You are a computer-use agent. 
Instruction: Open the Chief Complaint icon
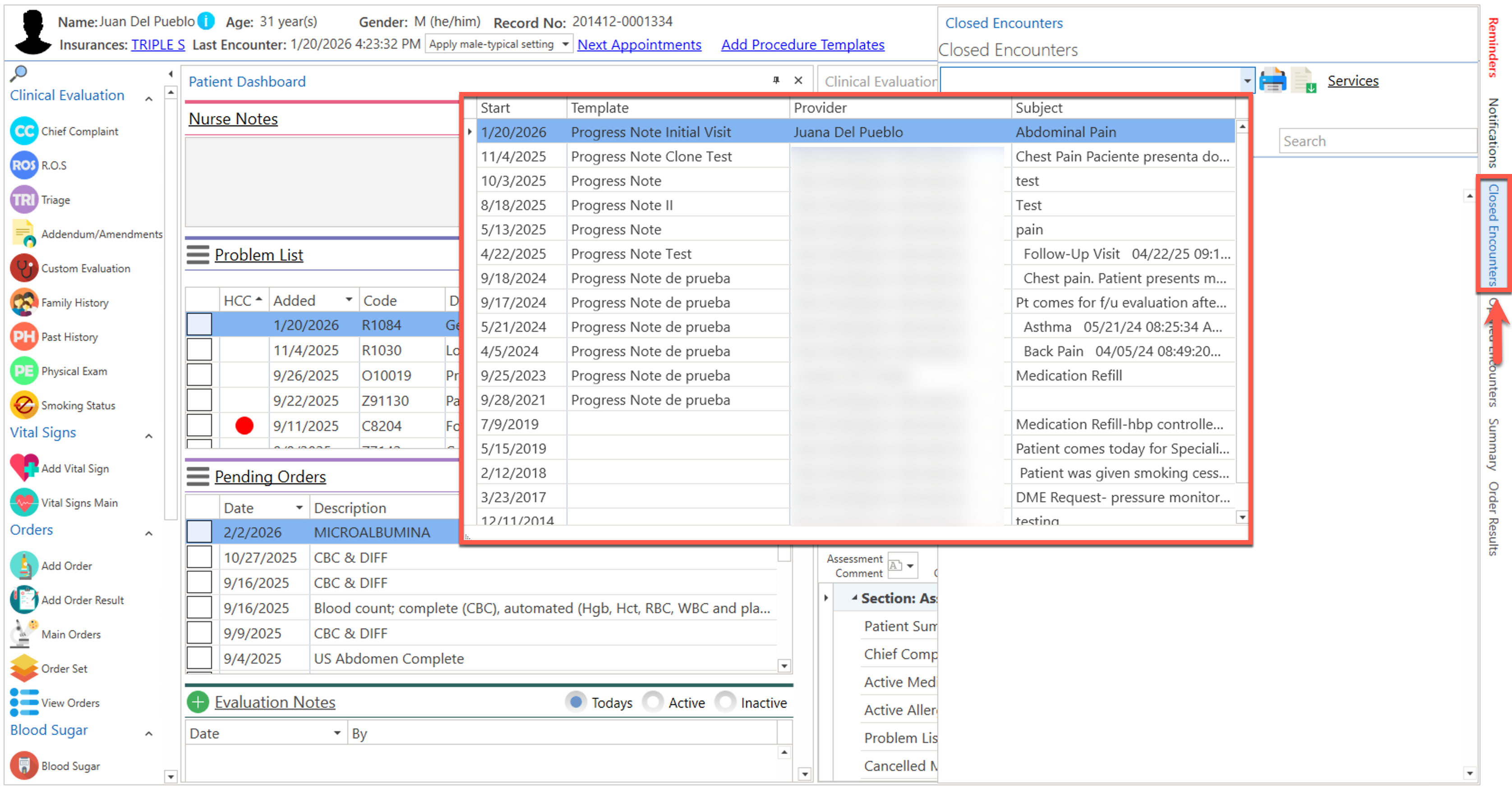click(24, 131)
